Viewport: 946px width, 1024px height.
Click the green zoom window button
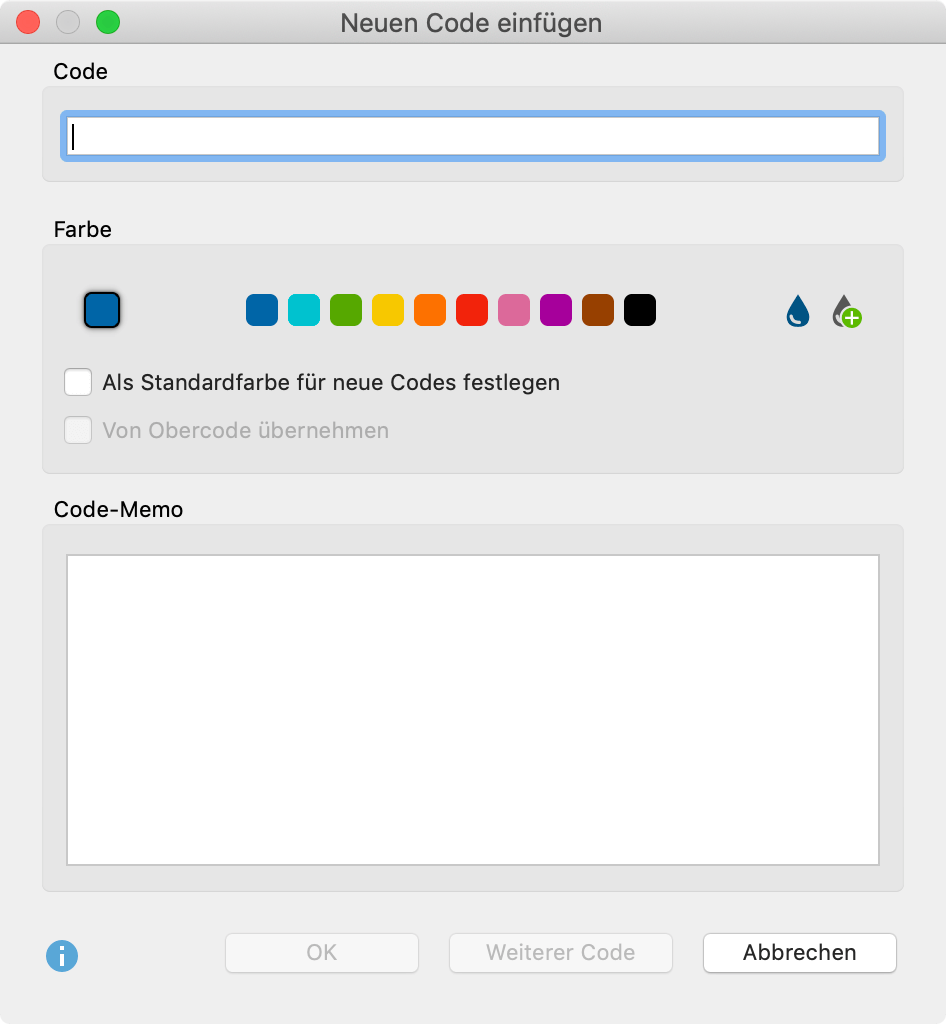[108, 22]
